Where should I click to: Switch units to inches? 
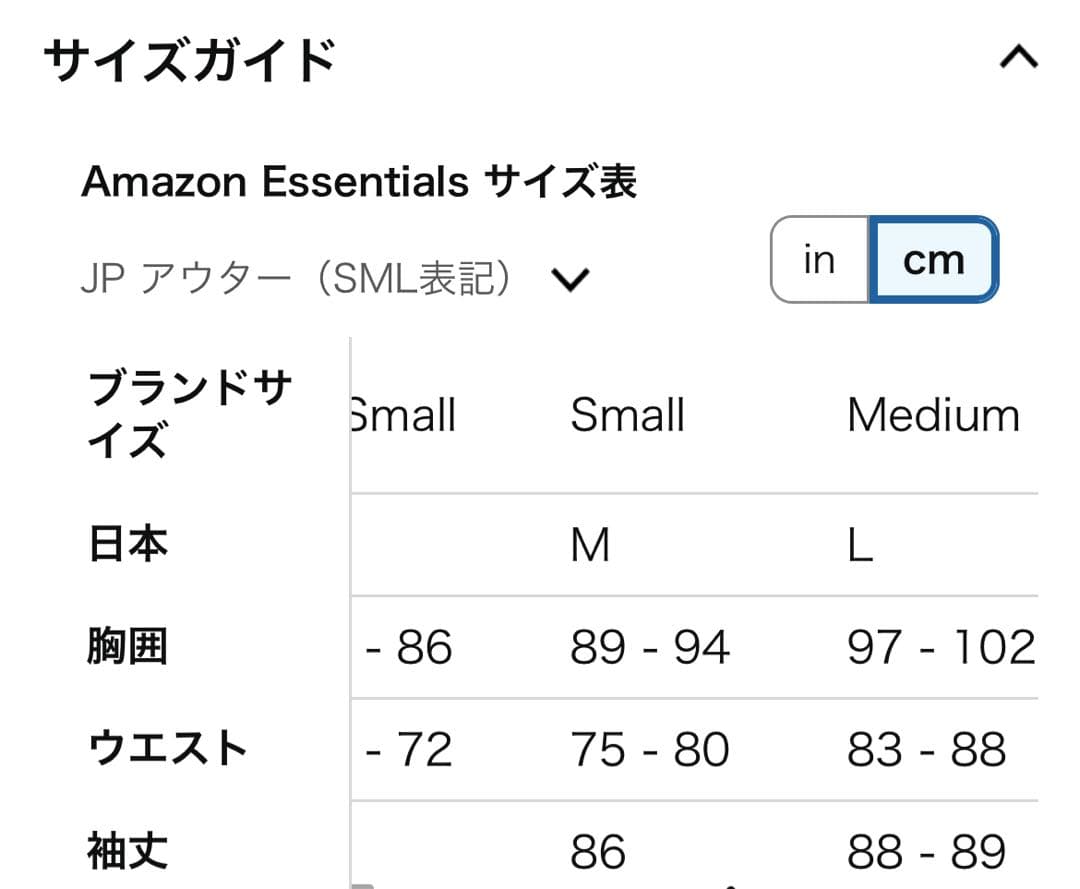[819, 260]
